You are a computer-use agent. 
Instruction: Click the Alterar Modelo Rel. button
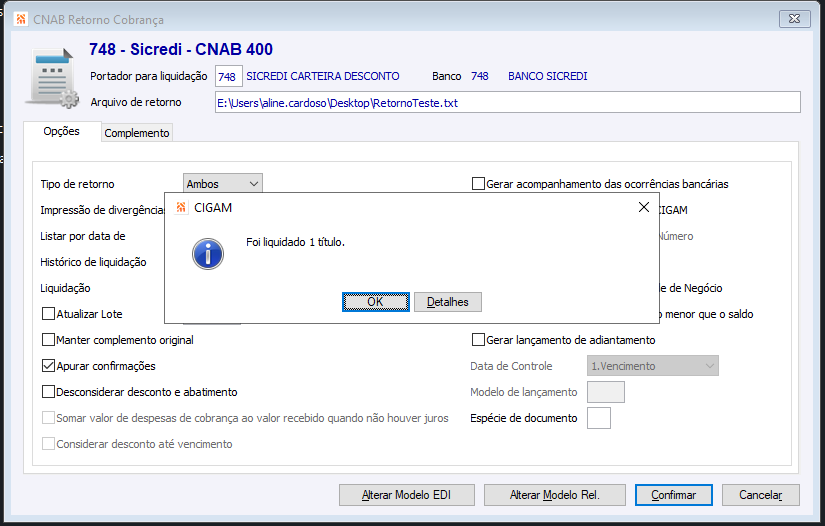555,495
